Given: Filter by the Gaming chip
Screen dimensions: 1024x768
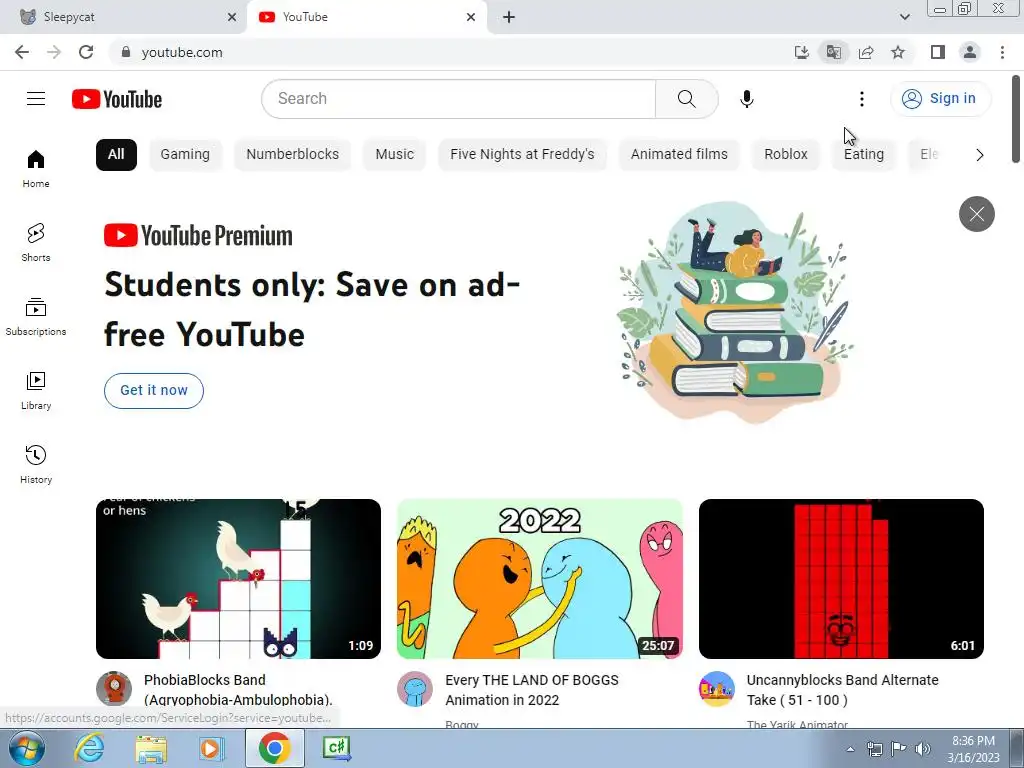Looking at the screenshot, I should coord(185,155).
